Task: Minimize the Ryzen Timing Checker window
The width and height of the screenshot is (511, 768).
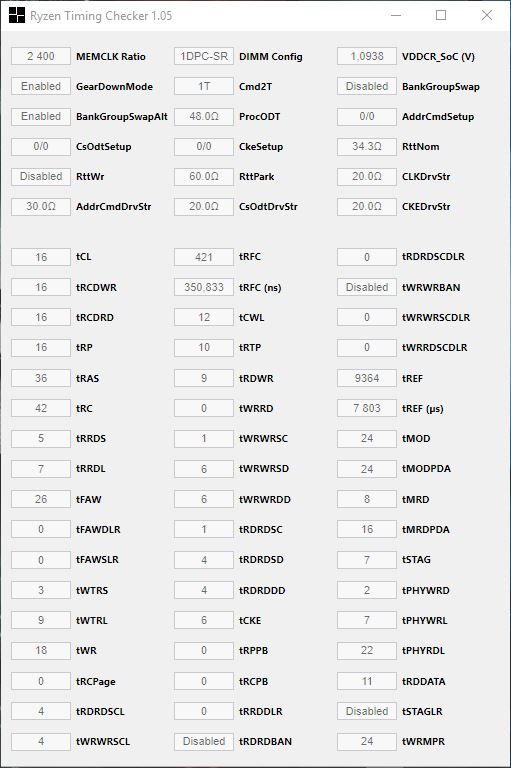Action: (x=396, y=16)
